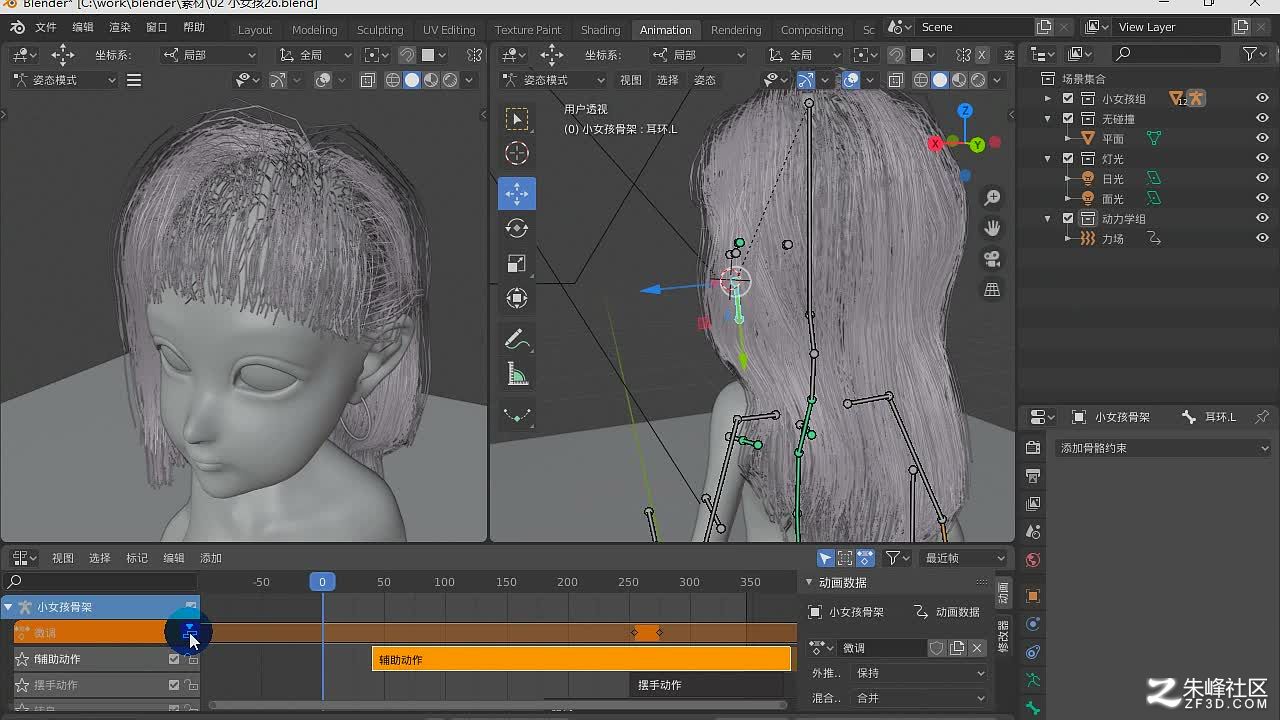Select the Rotate tool
This screenshot has width=1280, height=720.
click(x=517, y=228)
